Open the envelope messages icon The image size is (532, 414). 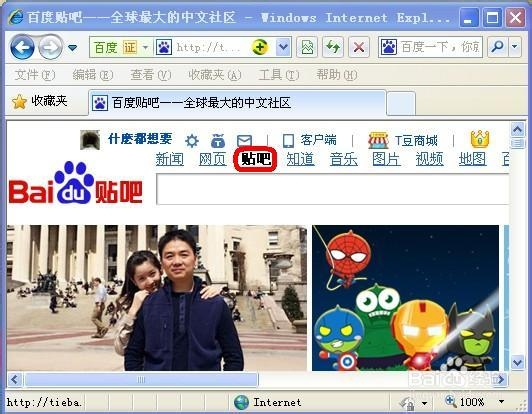click(244, 140)
